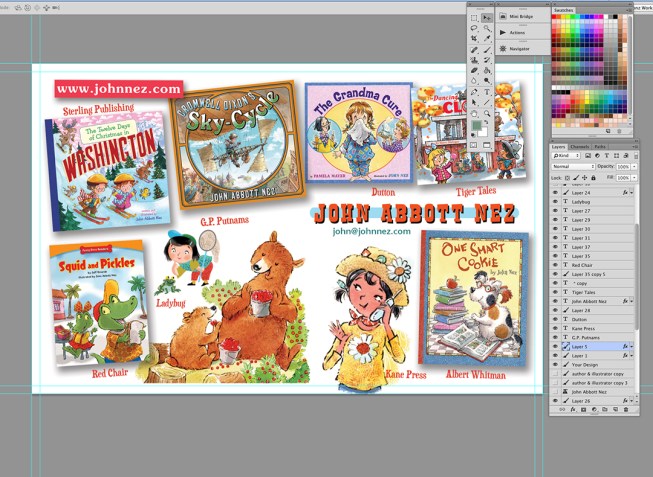Select the Line shape tool

486,102
